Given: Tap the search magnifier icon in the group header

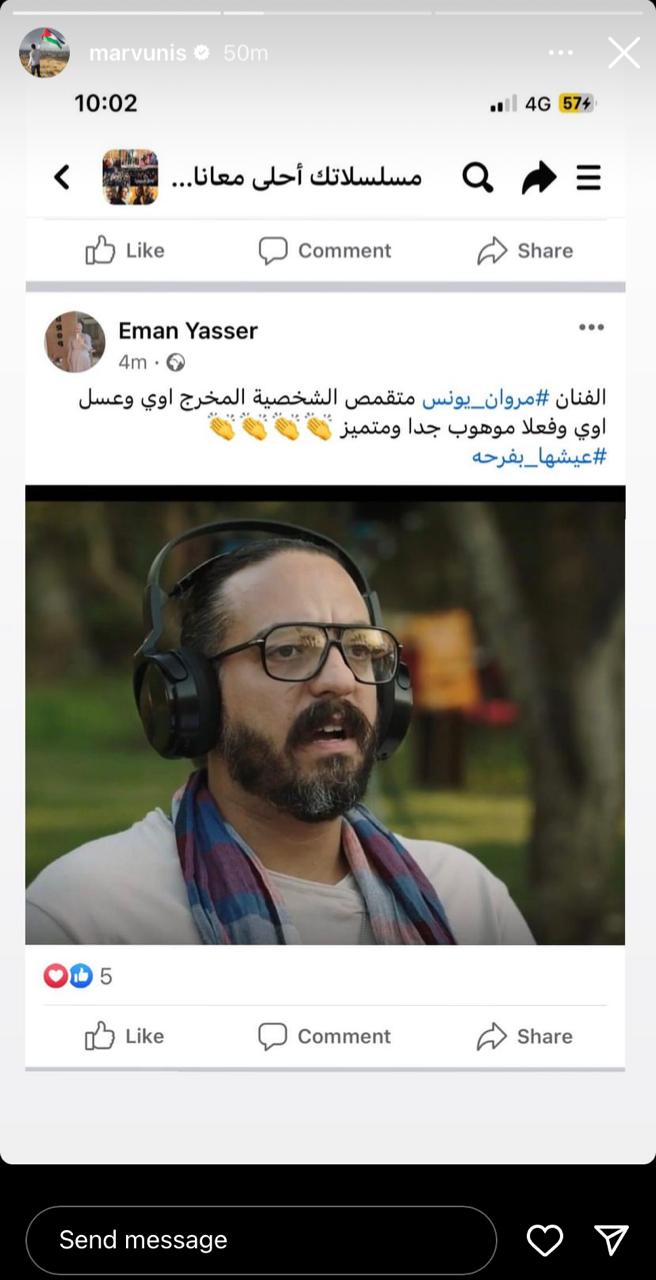Looking at the screenshot, I should [x=478, y=178].
